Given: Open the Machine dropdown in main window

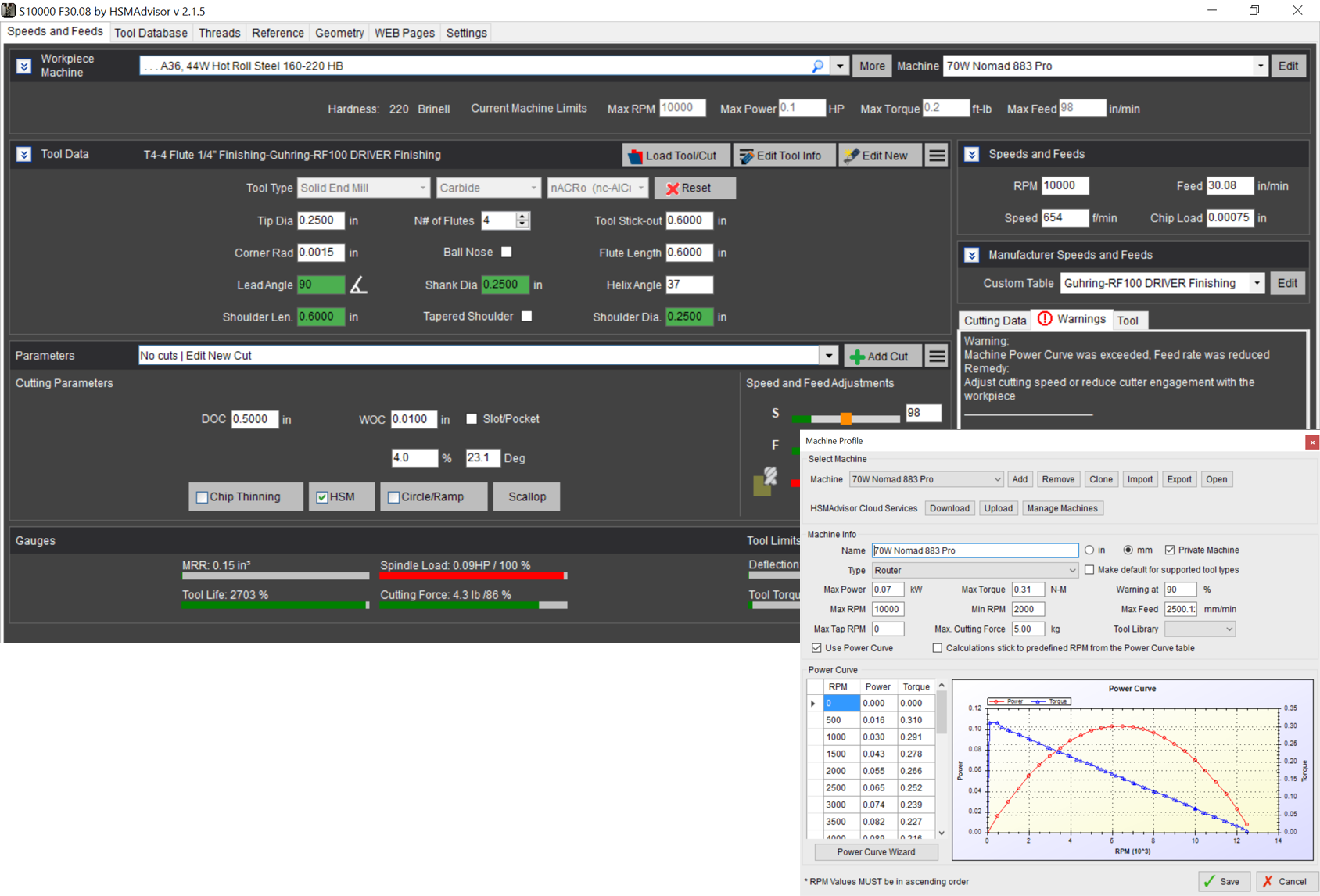Looking at the screenshot, I should [x=1260, y=66].
